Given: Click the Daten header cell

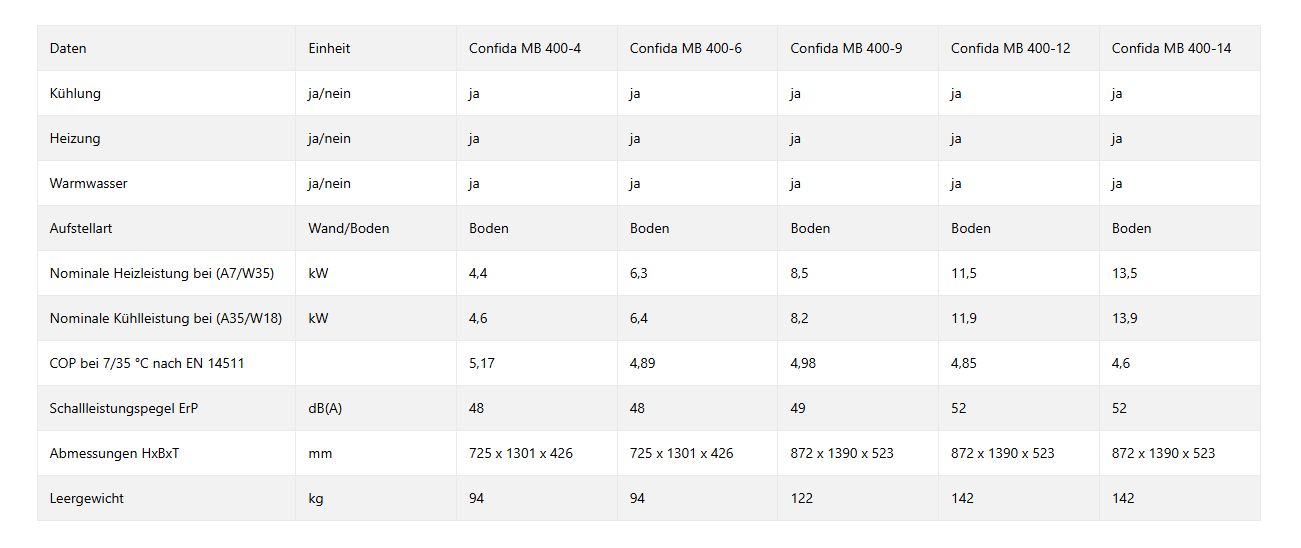Looking at the screenshot, I should 68,48.
